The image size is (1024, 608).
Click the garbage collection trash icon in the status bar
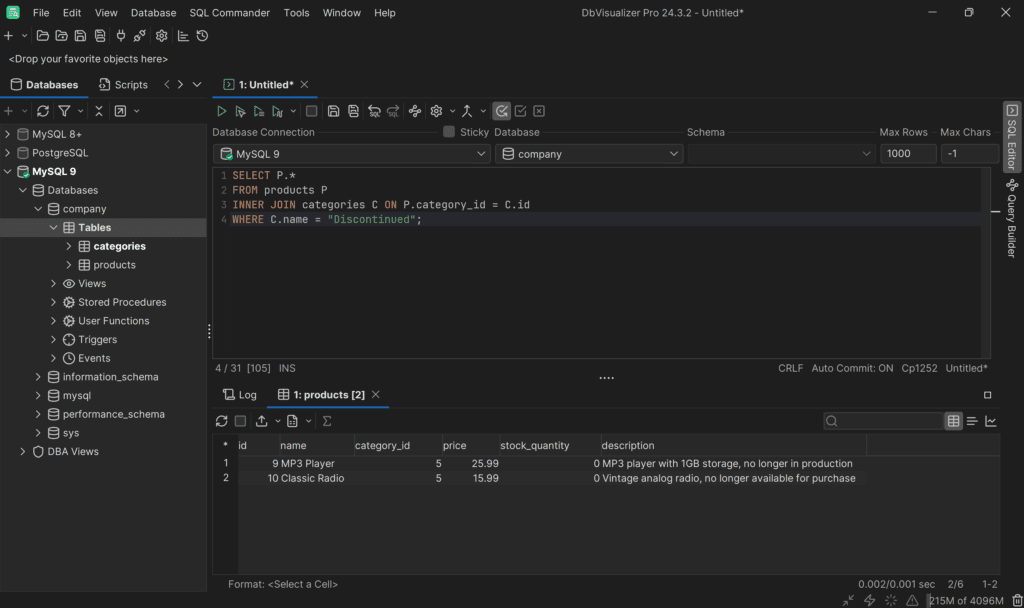pos(1017,601)
